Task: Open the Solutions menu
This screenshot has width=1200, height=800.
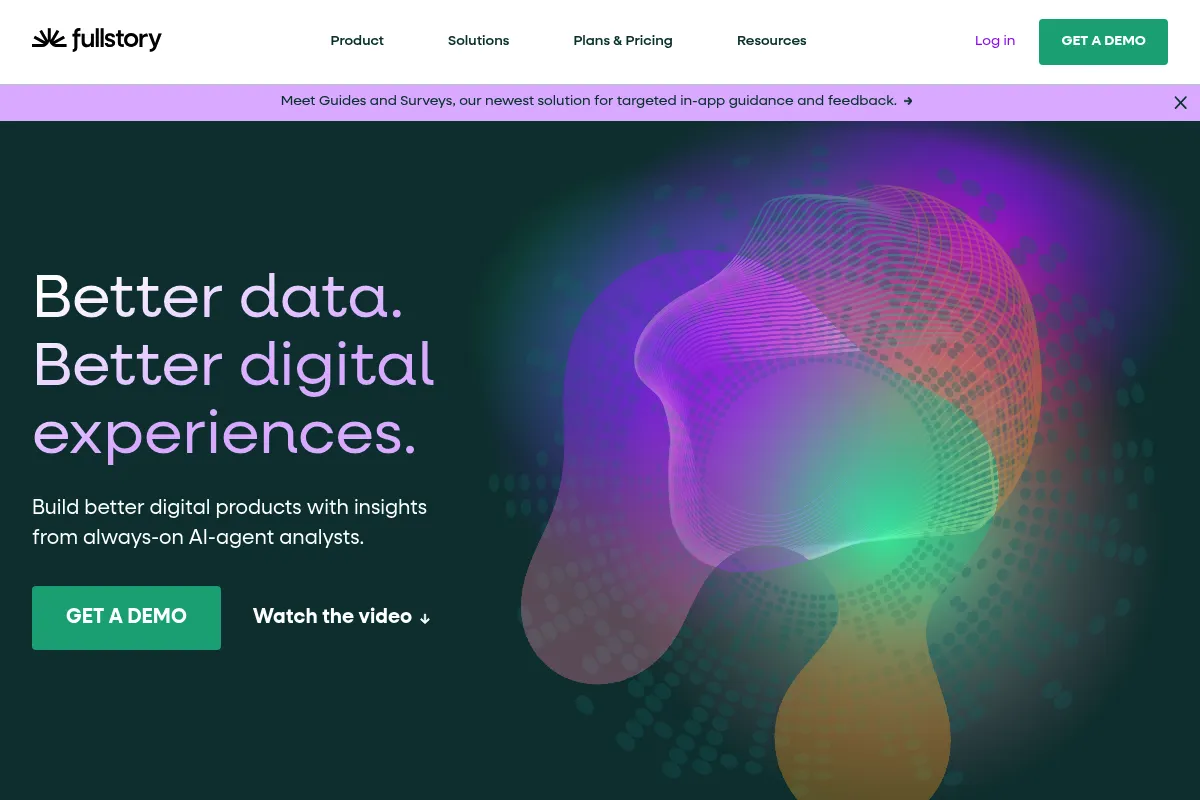Action: pyautogui.click(x=478, y=41)
